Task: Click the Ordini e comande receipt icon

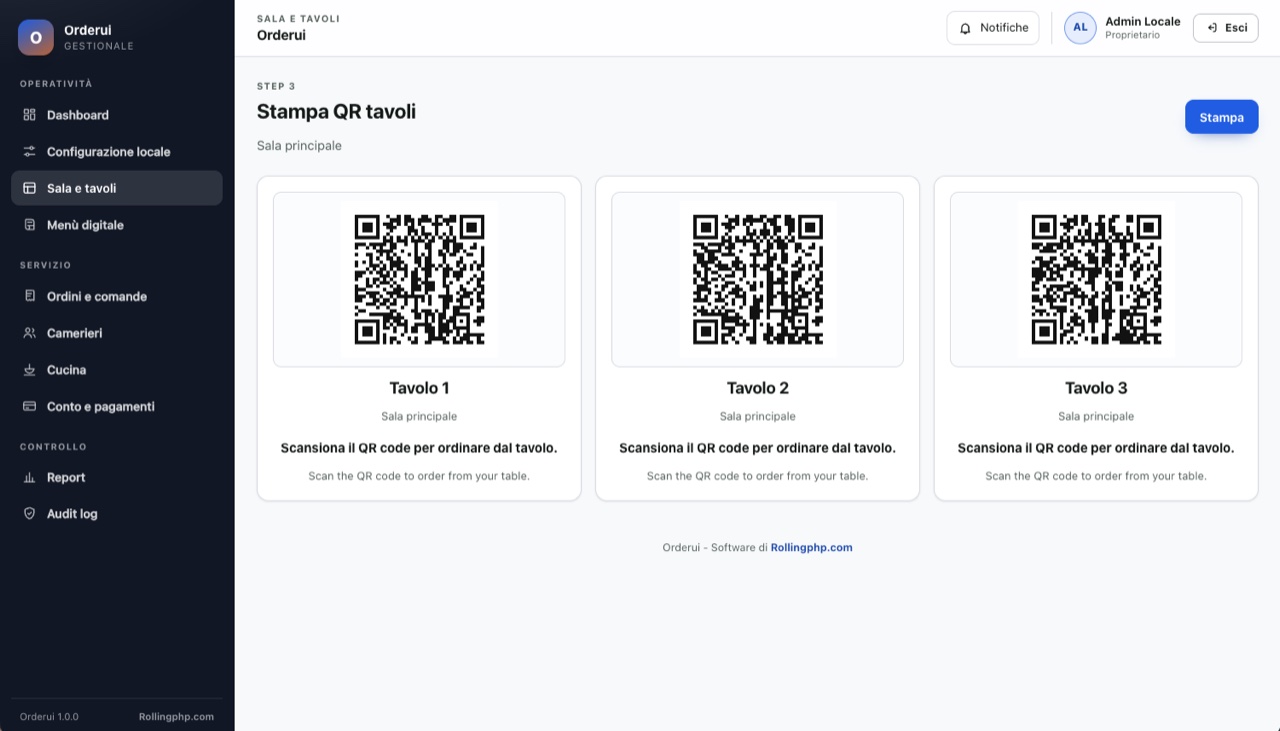Action: 29,296
